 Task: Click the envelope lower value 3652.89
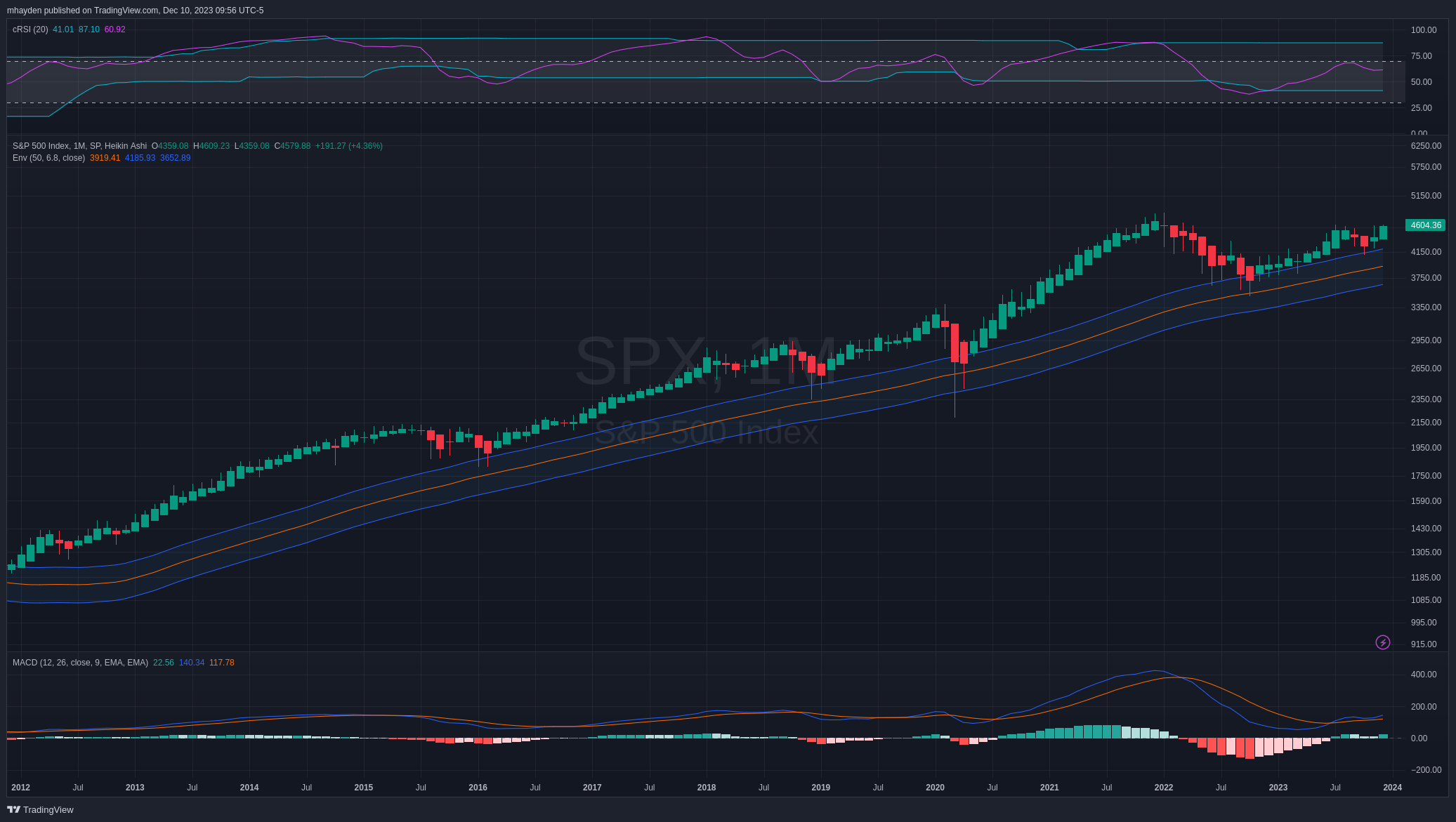(x=176, y=158)
